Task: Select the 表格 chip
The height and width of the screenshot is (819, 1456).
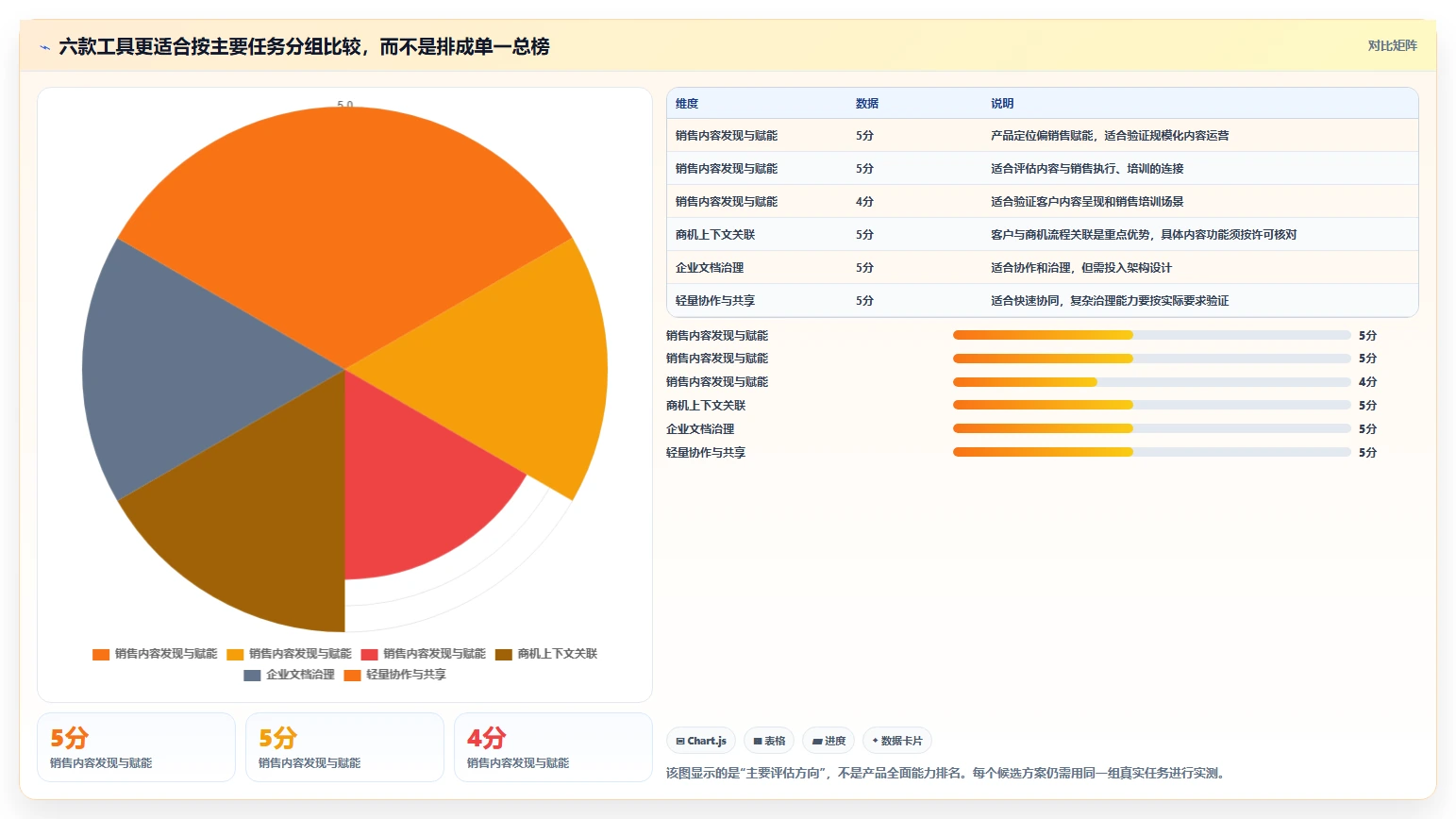Action: click(769, 741)
